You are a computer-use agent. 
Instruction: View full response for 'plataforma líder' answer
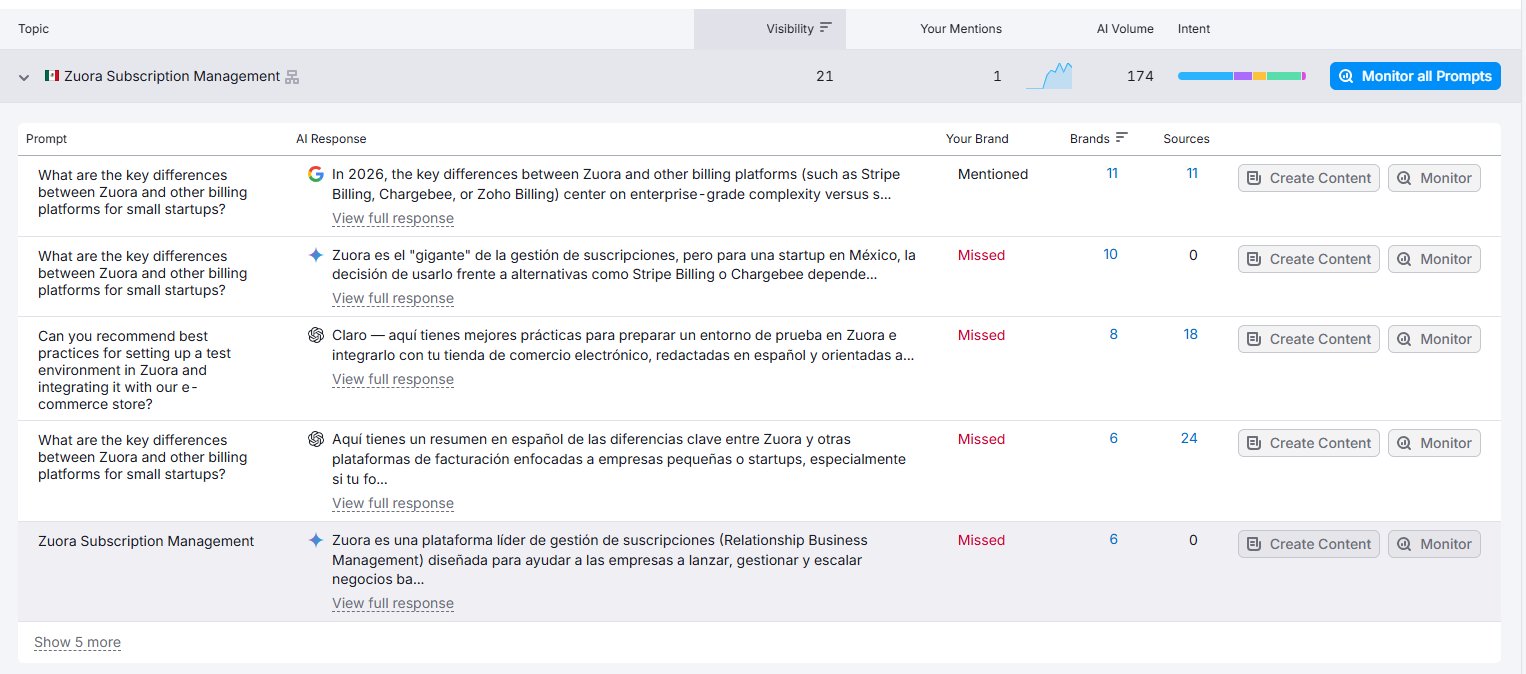click(393, 603)
